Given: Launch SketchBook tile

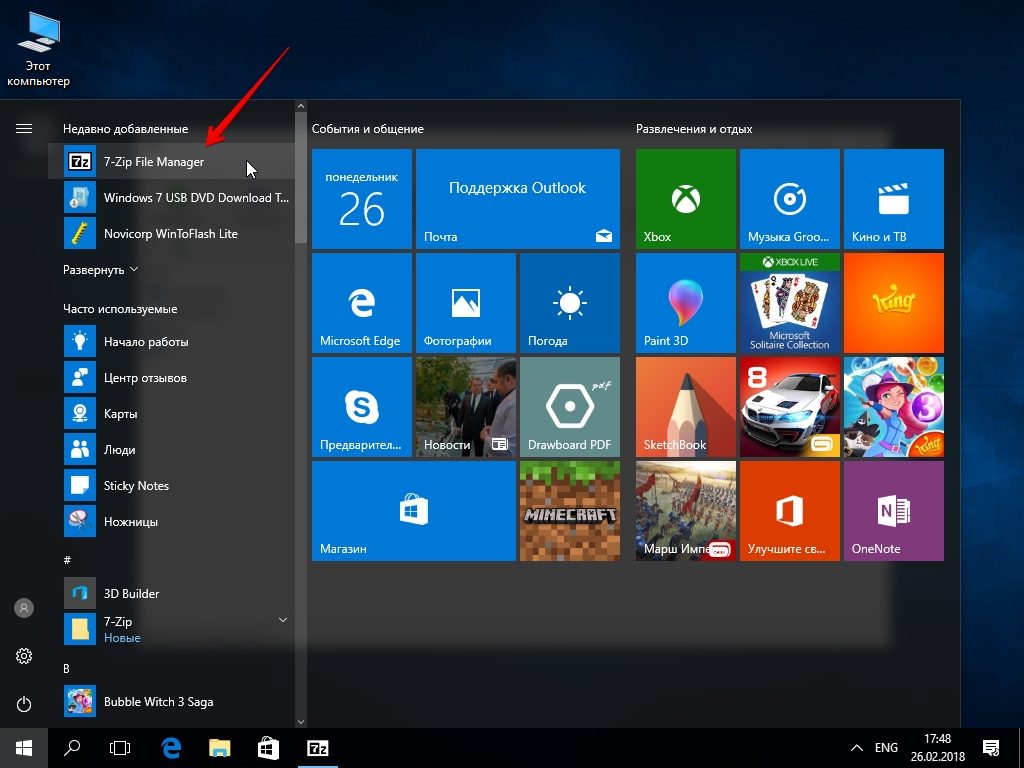Looking at the screenshot, I should [x=686, y=407].
